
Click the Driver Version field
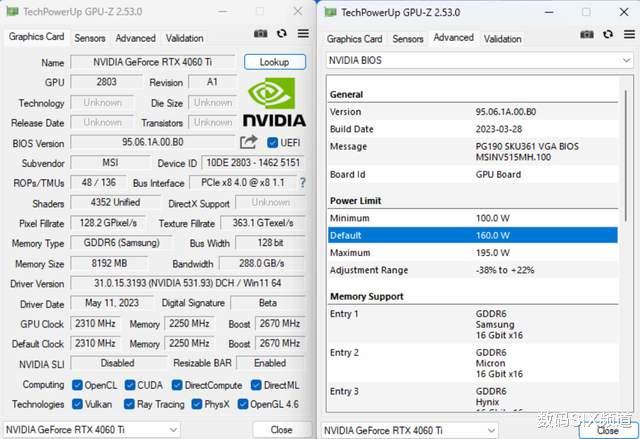[188, 283]
